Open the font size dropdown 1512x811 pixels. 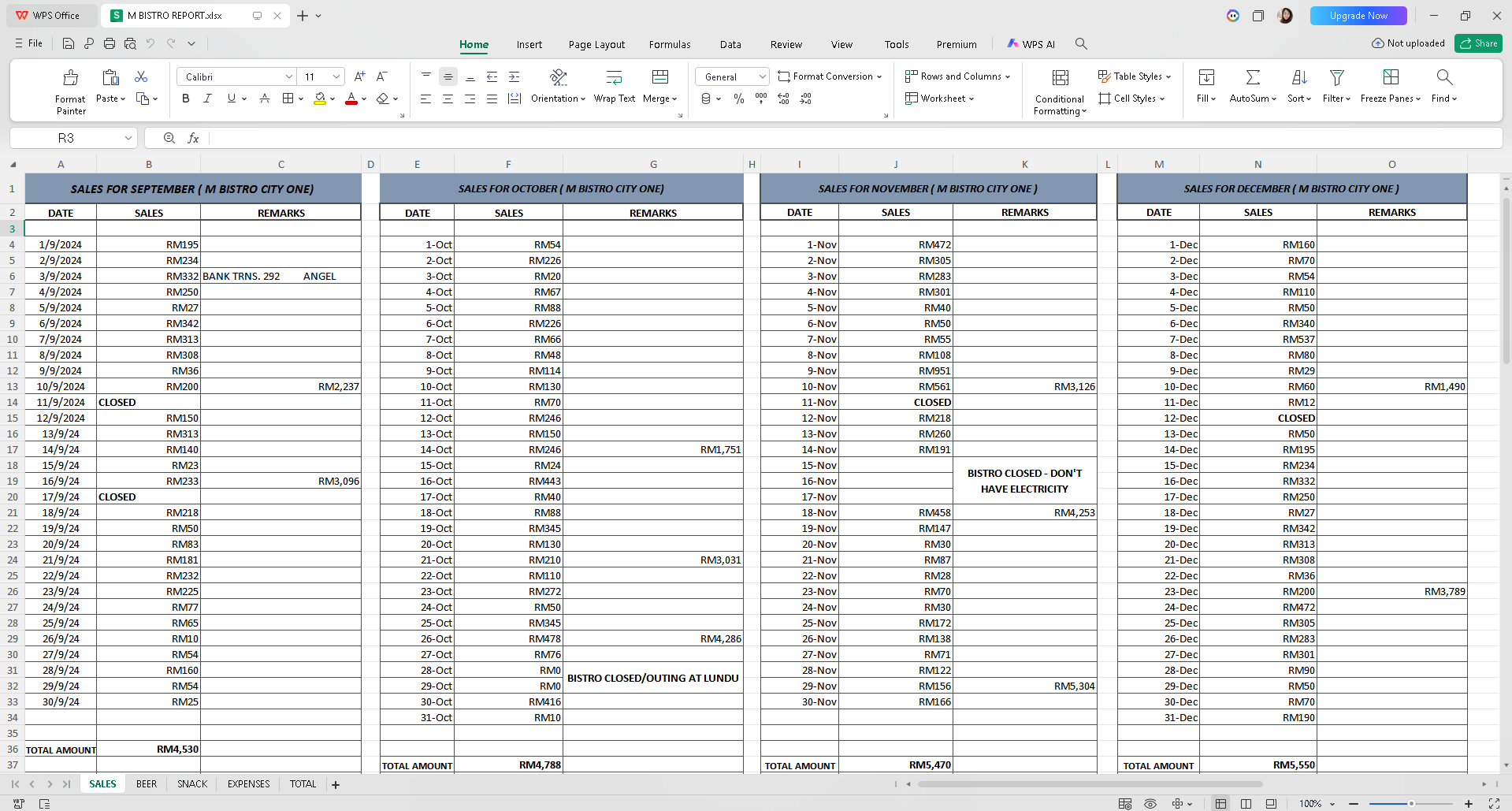pos(336,76)
